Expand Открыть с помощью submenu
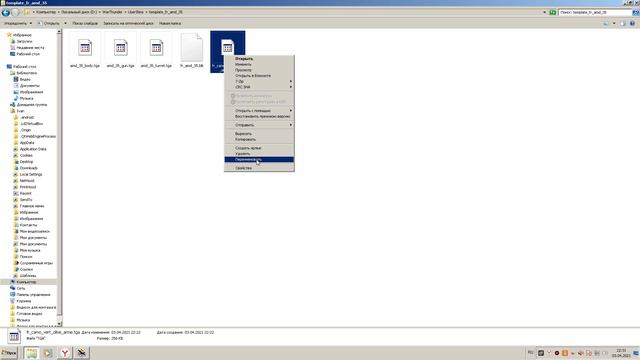This screenshot has width=640, height=360. [259, 111]
